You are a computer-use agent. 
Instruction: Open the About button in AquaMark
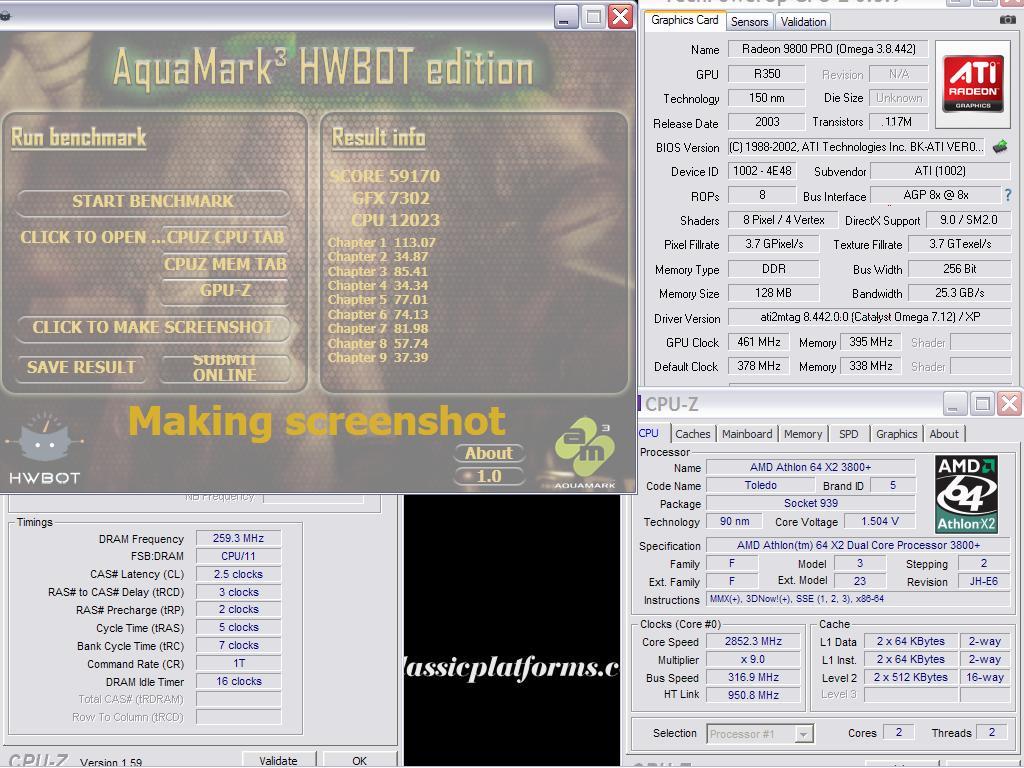[x=488, y=453]
